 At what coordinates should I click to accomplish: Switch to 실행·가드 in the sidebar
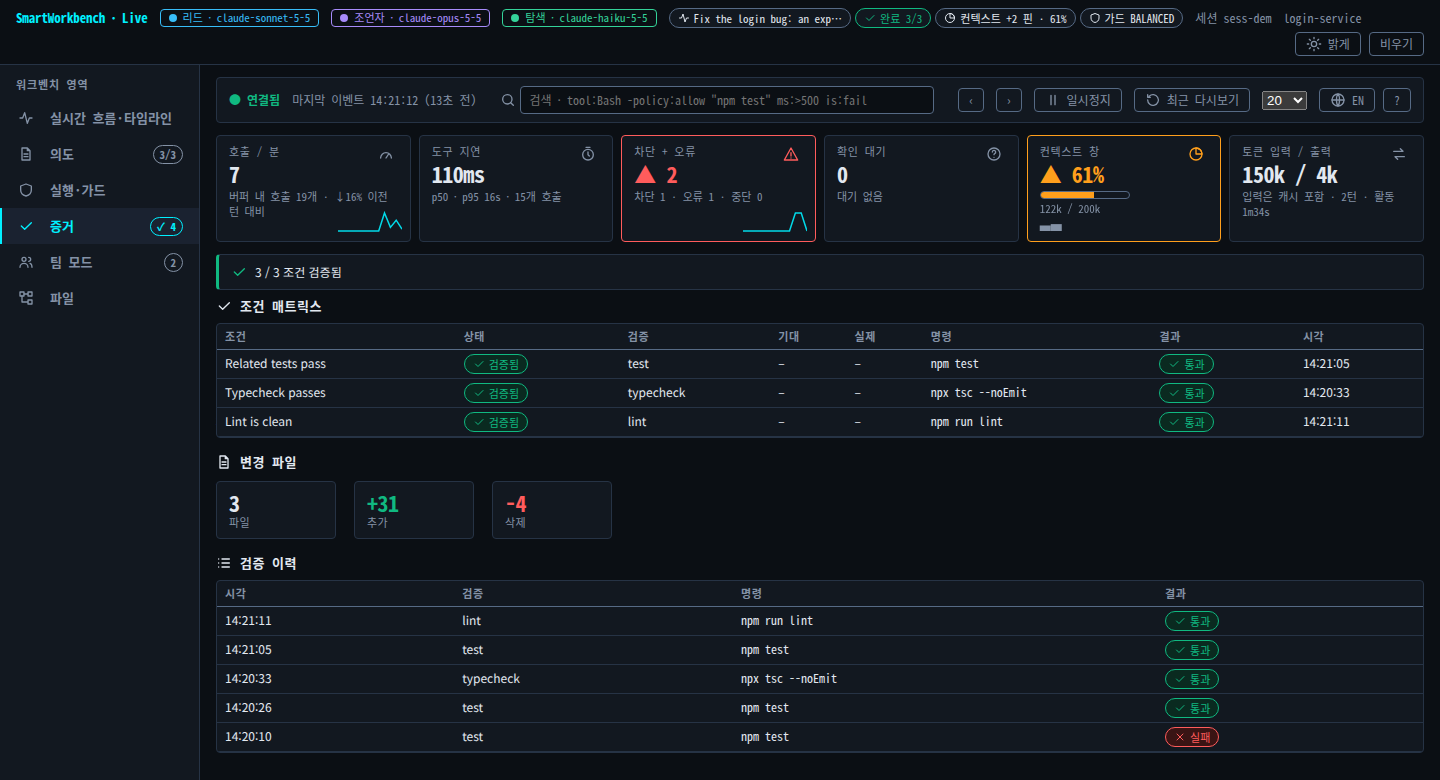point(100,190)
